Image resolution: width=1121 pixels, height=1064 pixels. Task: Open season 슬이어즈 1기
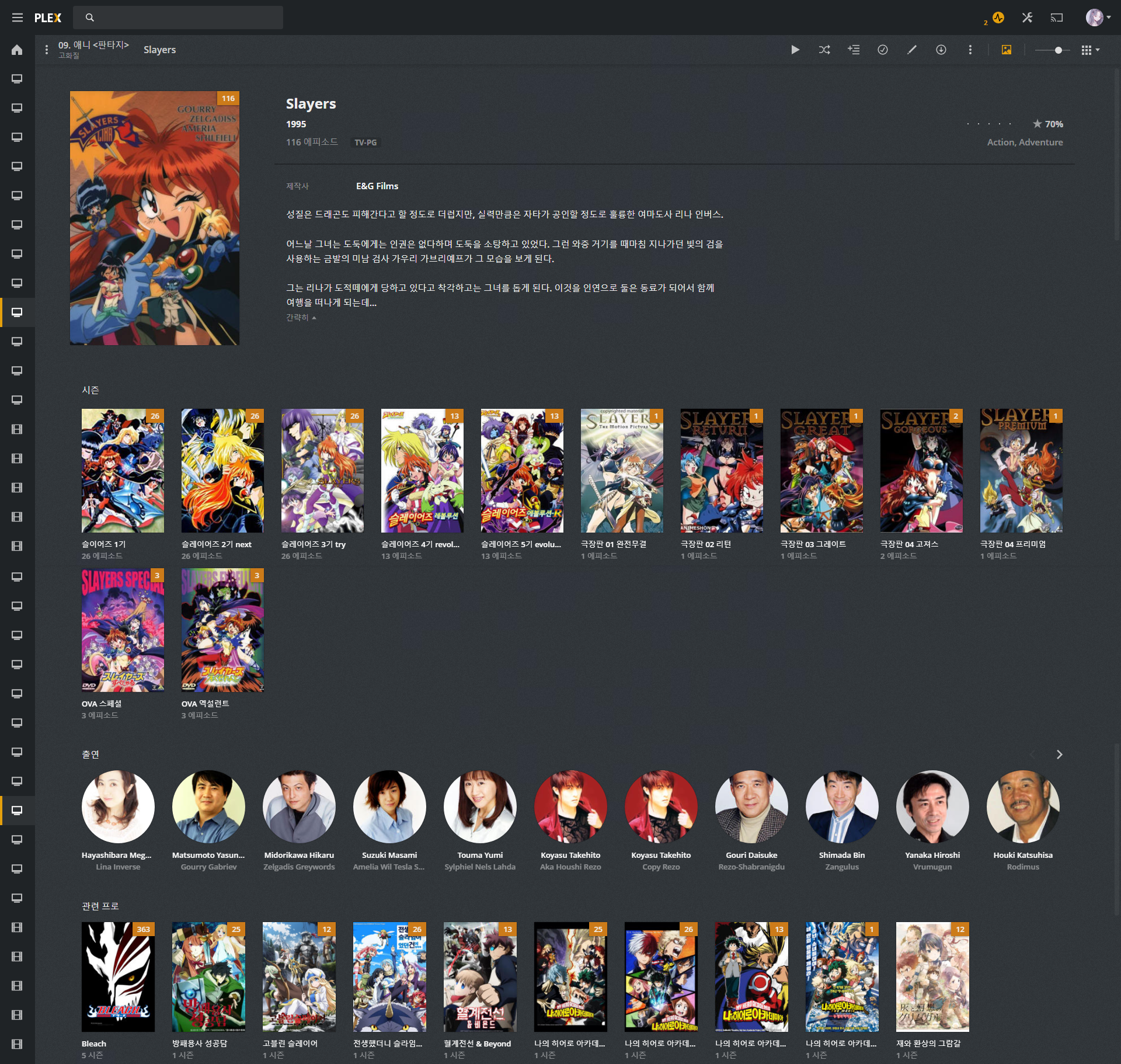pyautogui.click(x=123, y=471)
